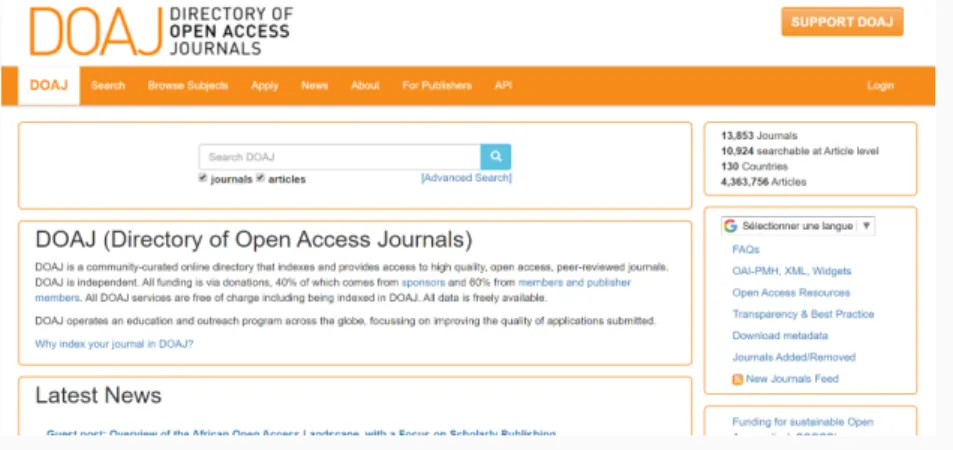The width and height of the screenshot is (953, 450).
Task: Open Open Access Resources link
Action: pyautogui.click(x=791, y=292)
